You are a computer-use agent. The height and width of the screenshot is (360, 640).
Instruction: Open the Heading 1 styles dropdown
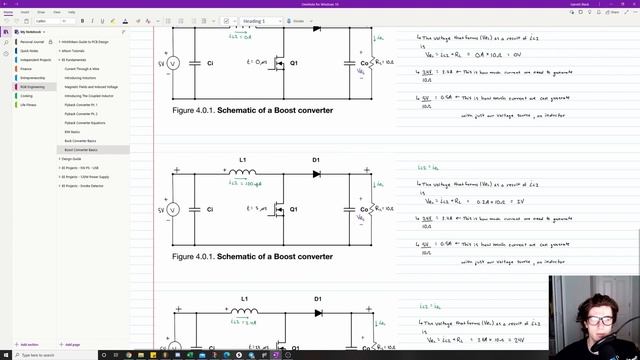[x=261, y=21]
